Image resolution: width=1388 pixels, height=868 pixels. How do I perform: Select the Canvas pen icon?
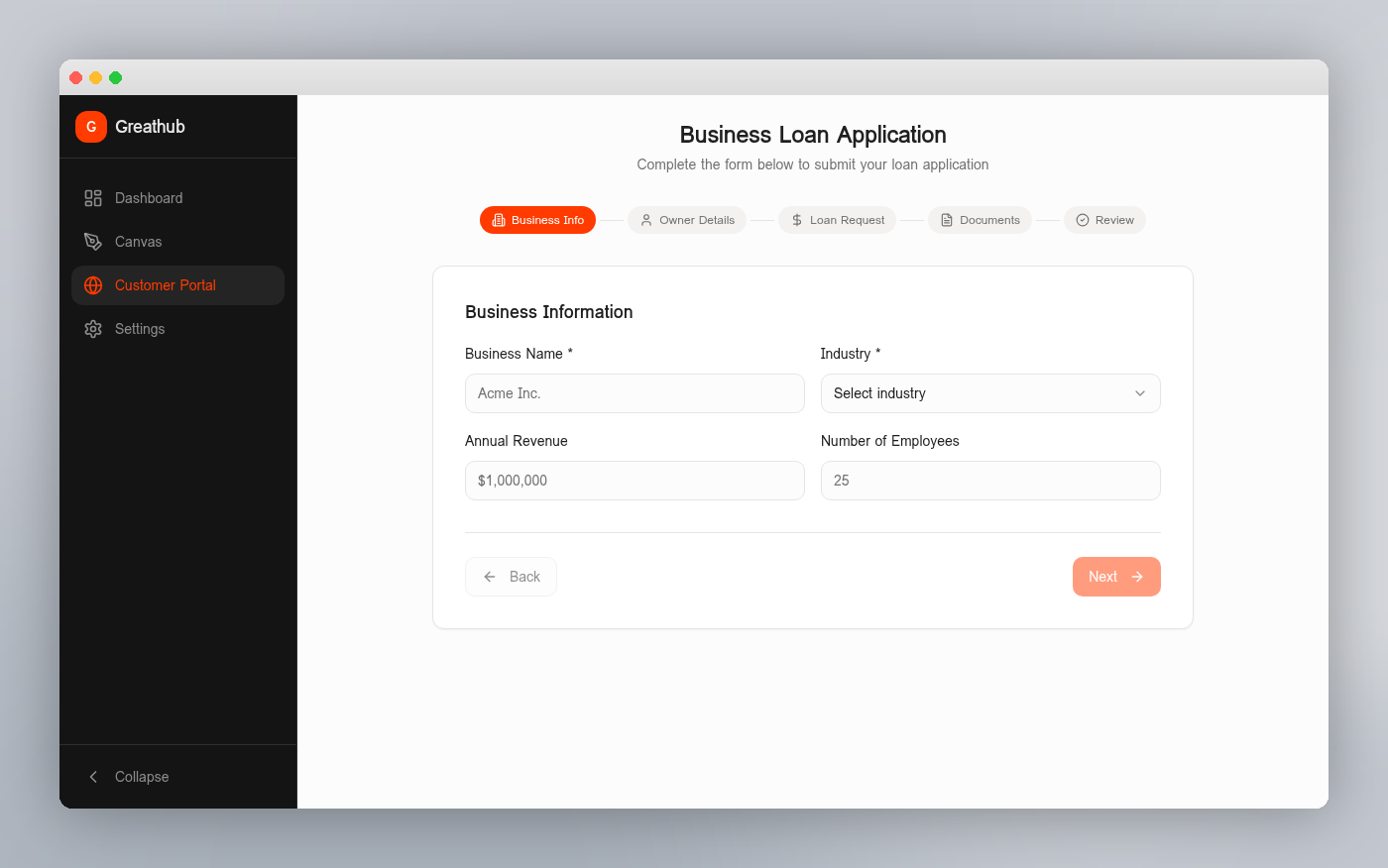[93, 242]
